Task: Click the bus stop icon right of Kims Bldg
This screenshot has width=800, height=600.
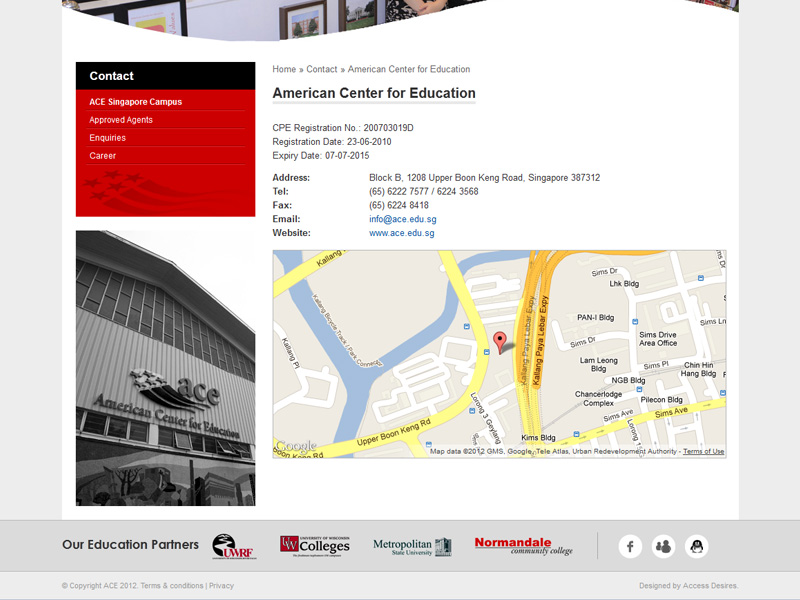Action: point(576,434)
